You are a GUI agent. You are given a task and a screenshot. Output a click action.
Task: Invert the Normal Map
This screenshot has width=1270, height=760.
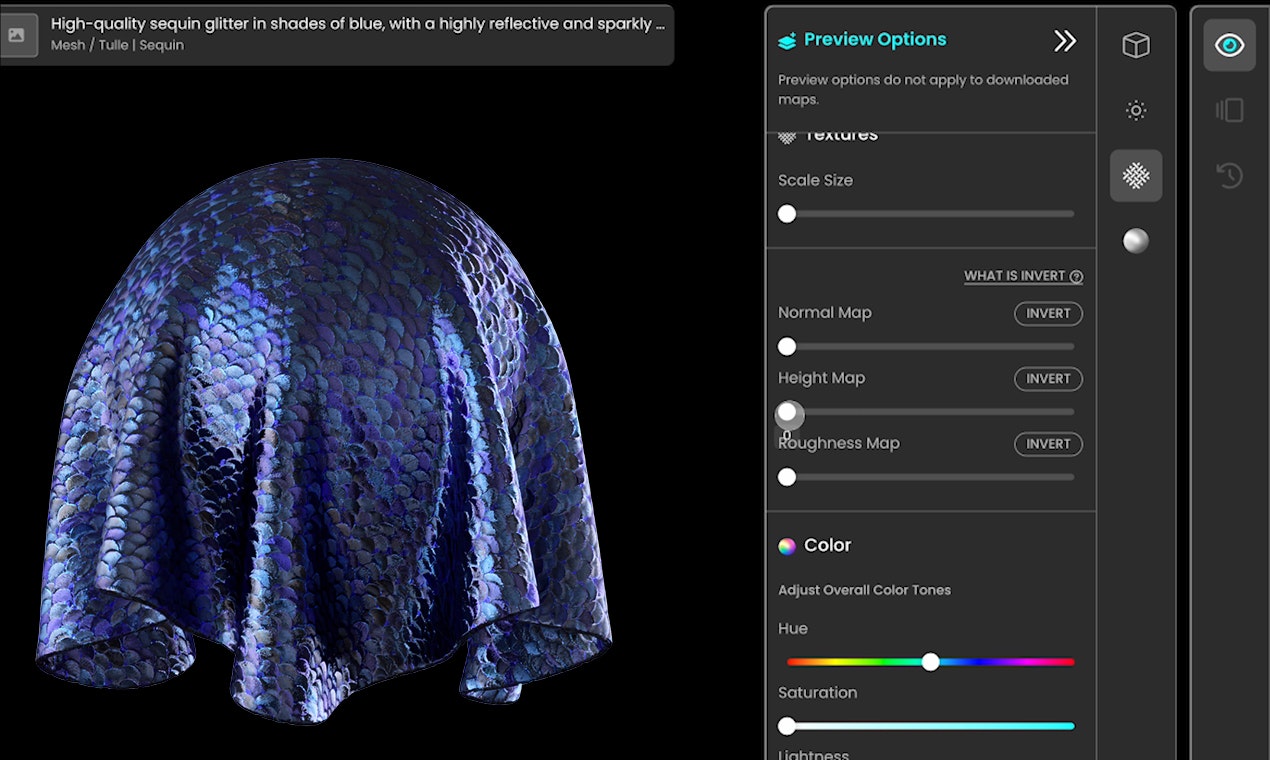point(1048,313)
